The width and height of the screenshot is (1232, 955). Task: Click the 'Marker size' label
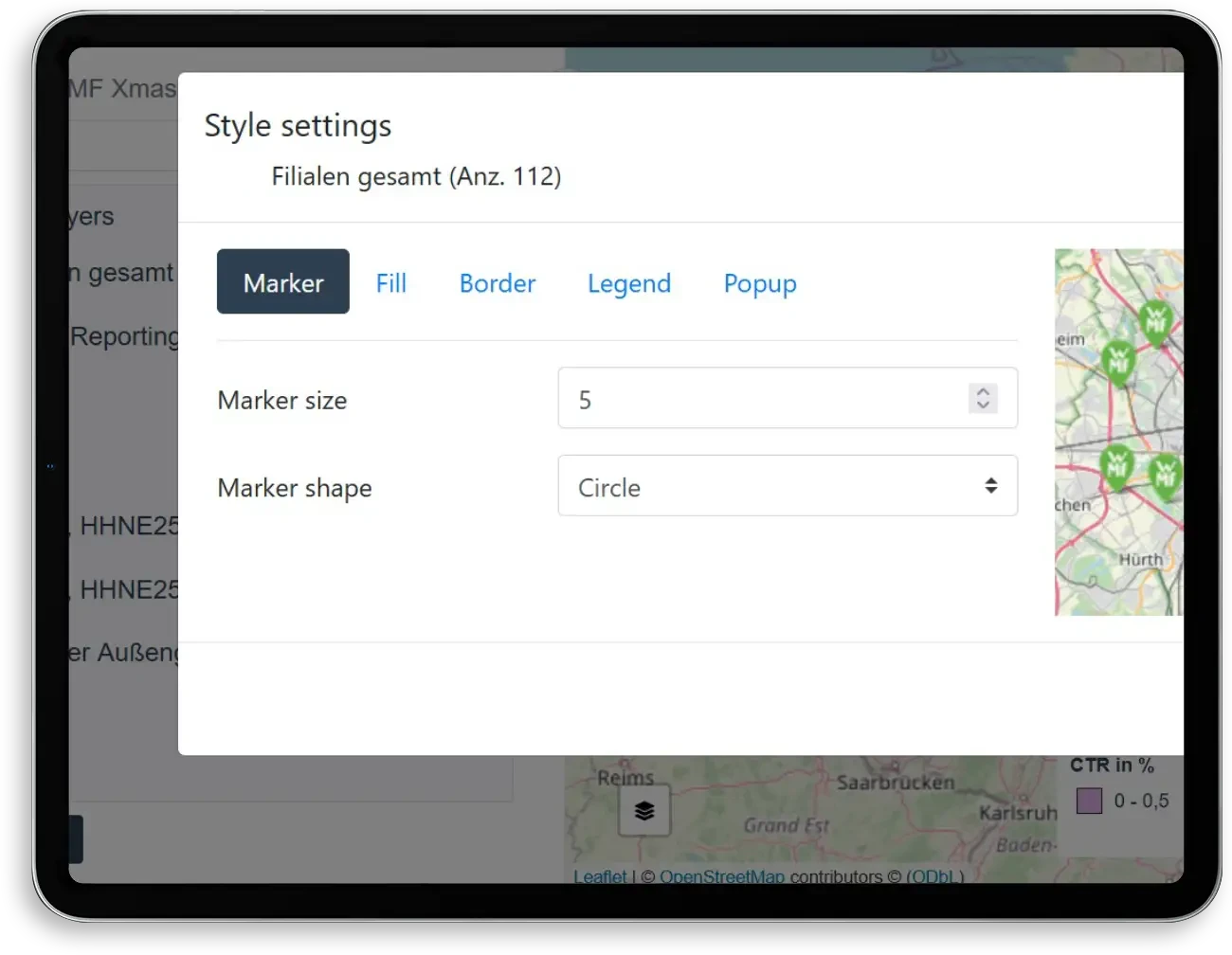click(x=282, y=400)
